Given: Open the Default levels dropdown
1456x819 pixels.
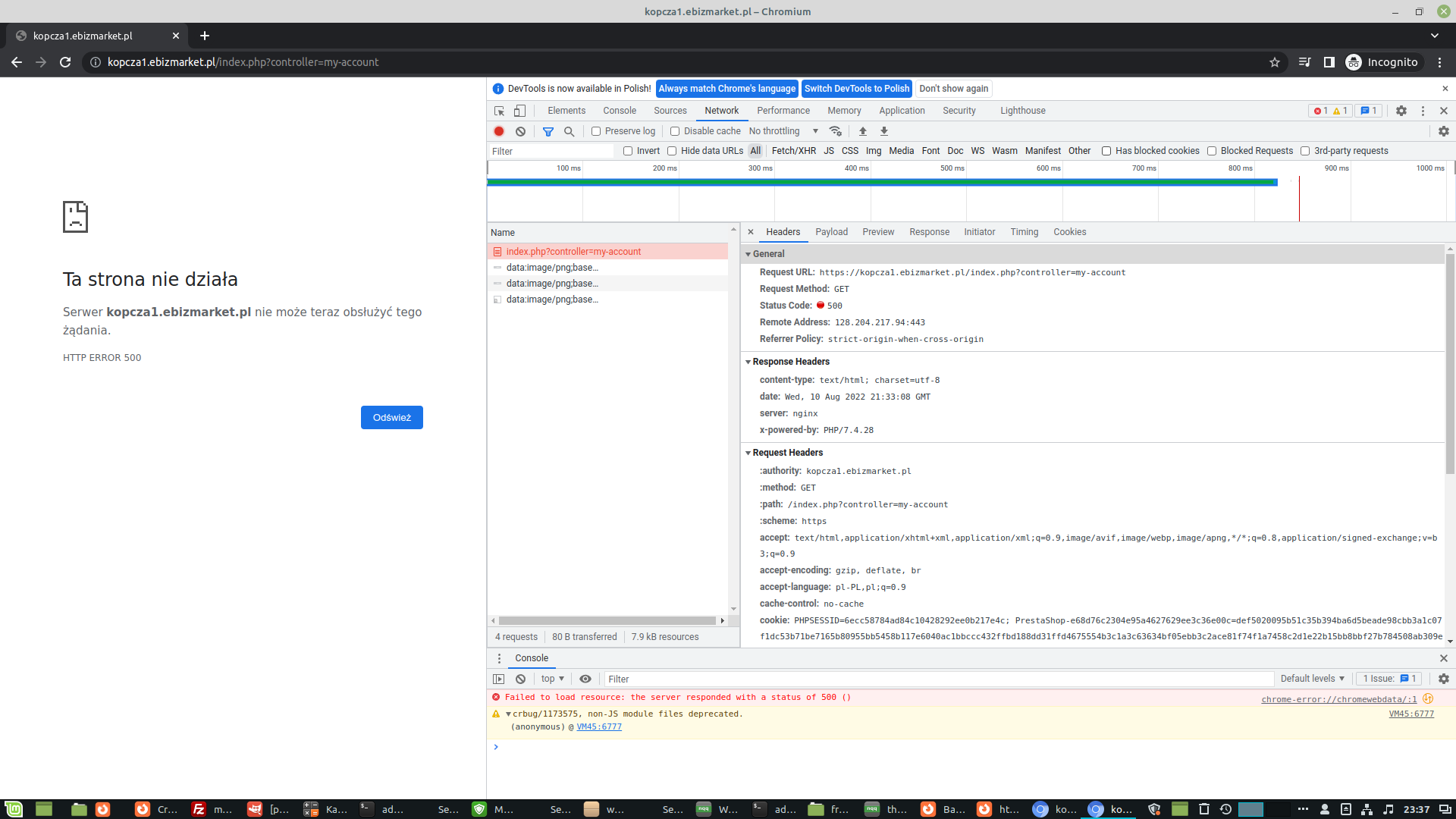Looking at the screenshot, I should (x=1312, y=679).
